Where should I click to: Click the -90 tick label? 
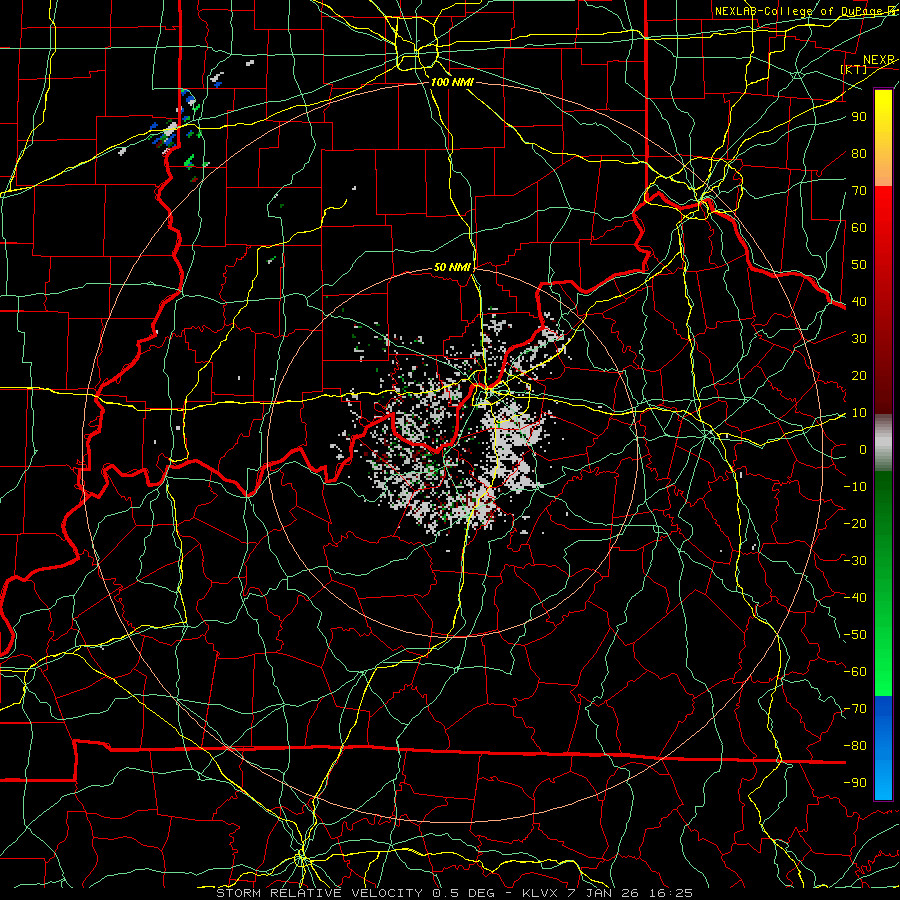pyautogui.click(x=855, y=783)
